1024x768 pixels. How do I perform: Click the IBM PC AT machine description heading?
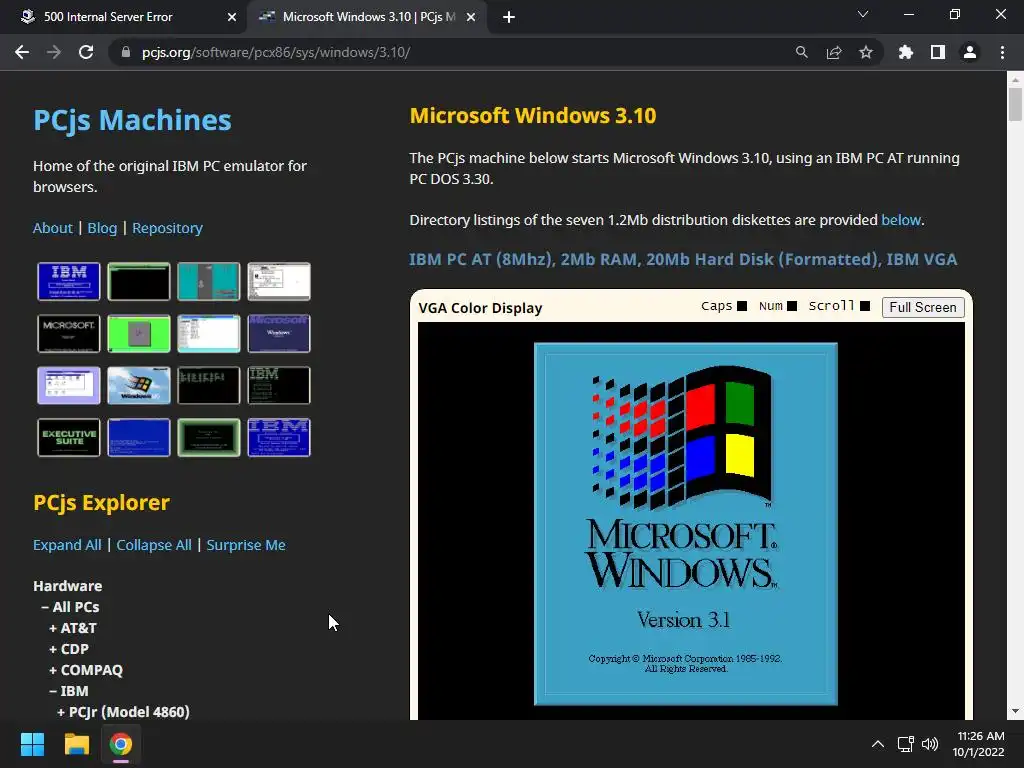(683, 259)
